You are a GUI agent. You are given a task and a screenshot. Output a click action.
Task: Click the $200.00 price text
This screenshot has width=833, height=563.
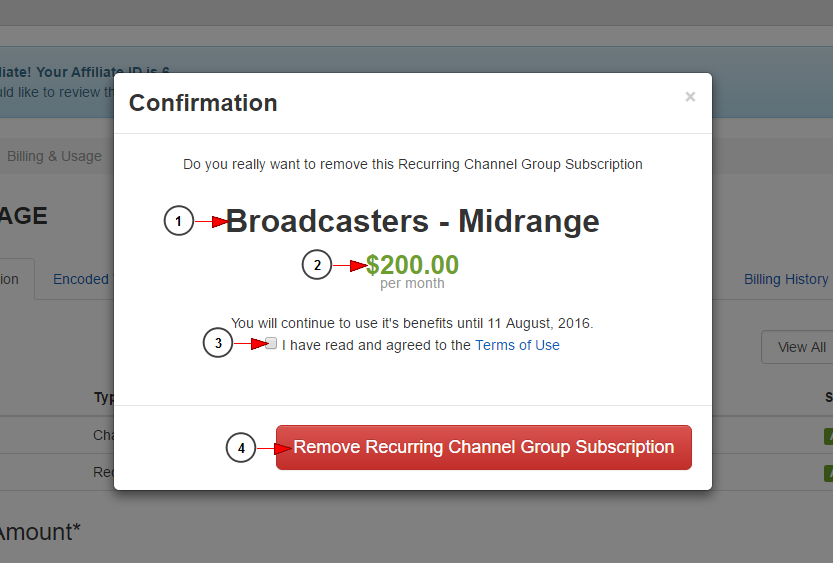click(x=412, y=265)
